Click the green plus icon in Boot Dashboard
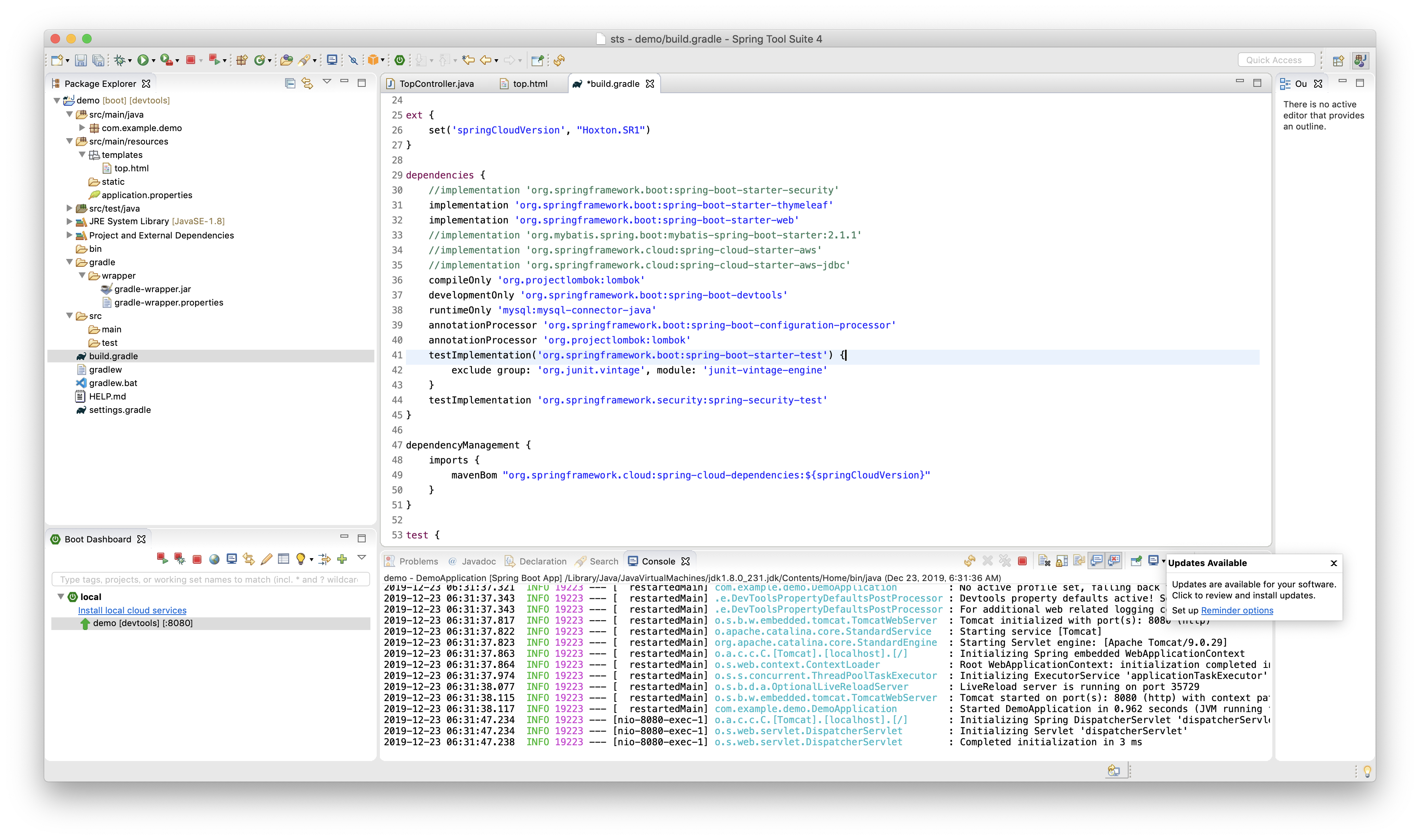This screenshot has width=1420, height=840. [x=342, y=559]
